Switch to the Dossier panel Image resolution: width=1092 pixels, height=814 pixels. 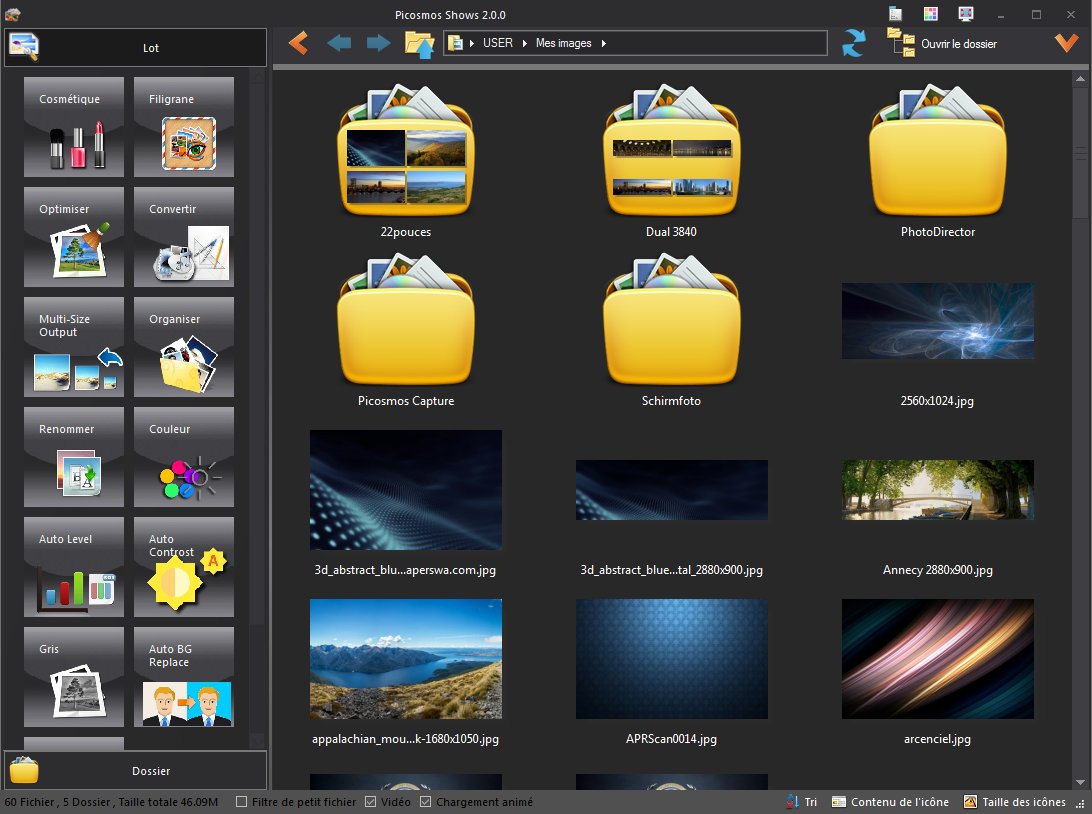136,770
